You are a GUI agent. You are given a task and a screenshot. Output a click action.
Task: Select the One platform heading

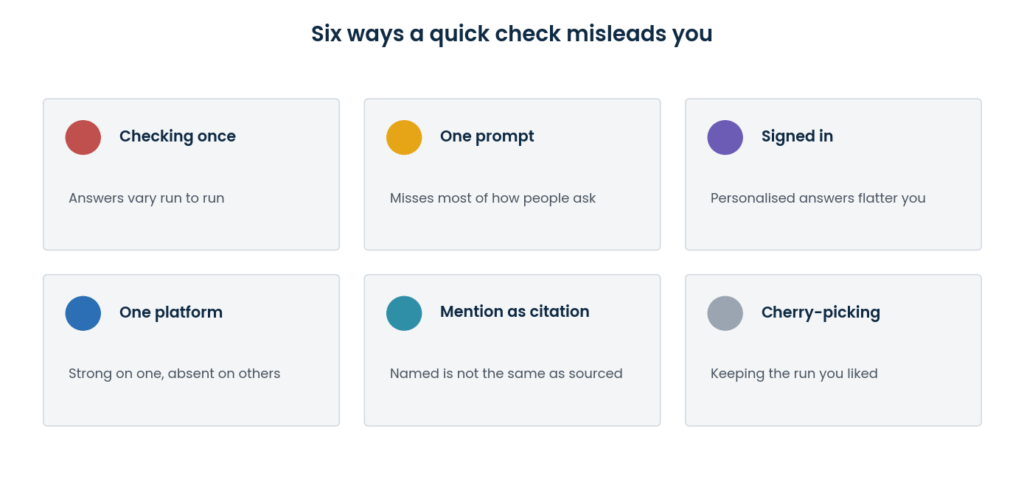click(x=170, y=312)
